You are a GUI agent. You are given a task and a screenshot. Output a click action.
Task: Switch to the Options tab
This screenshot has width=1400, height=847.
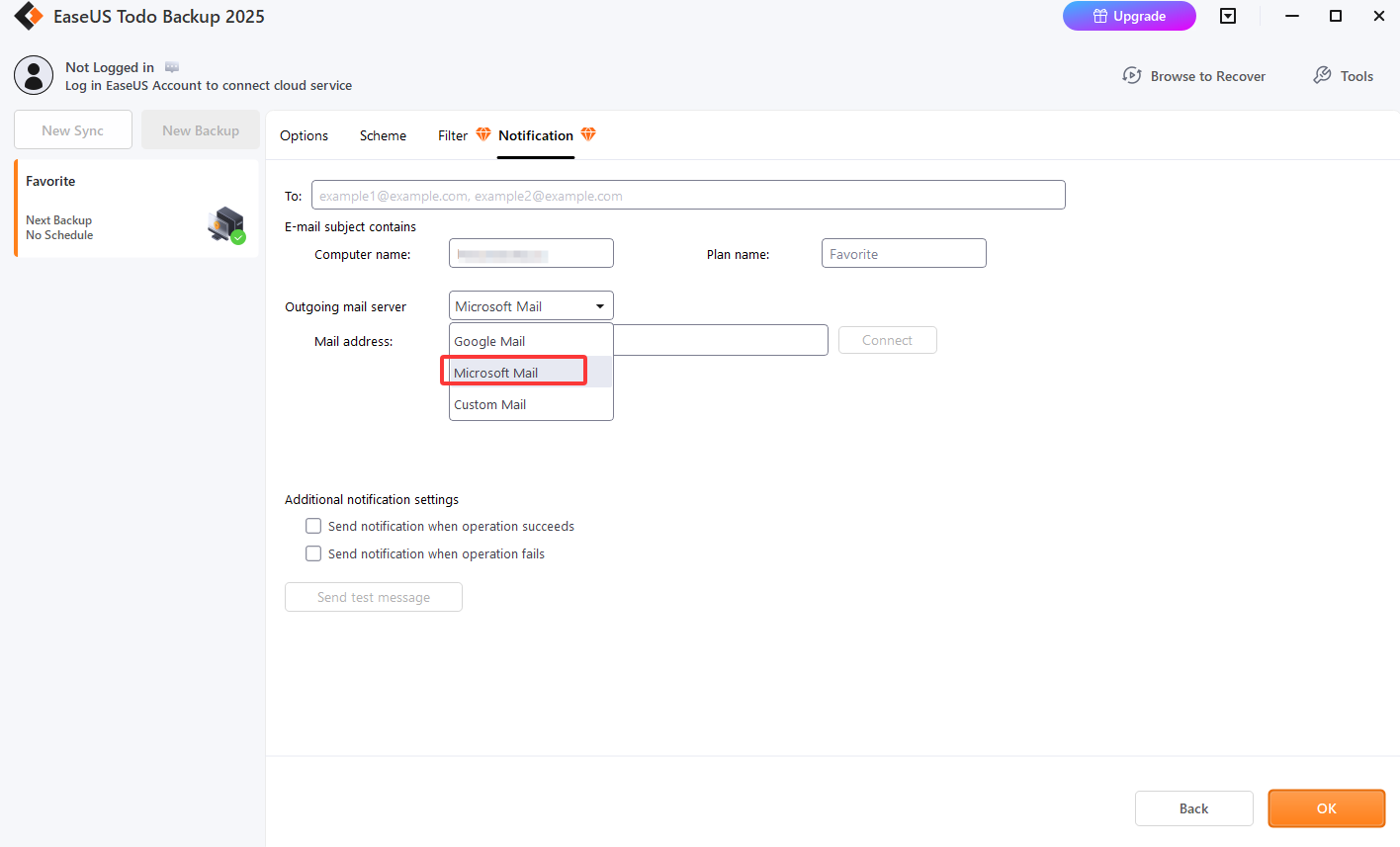tap(304, 135)
